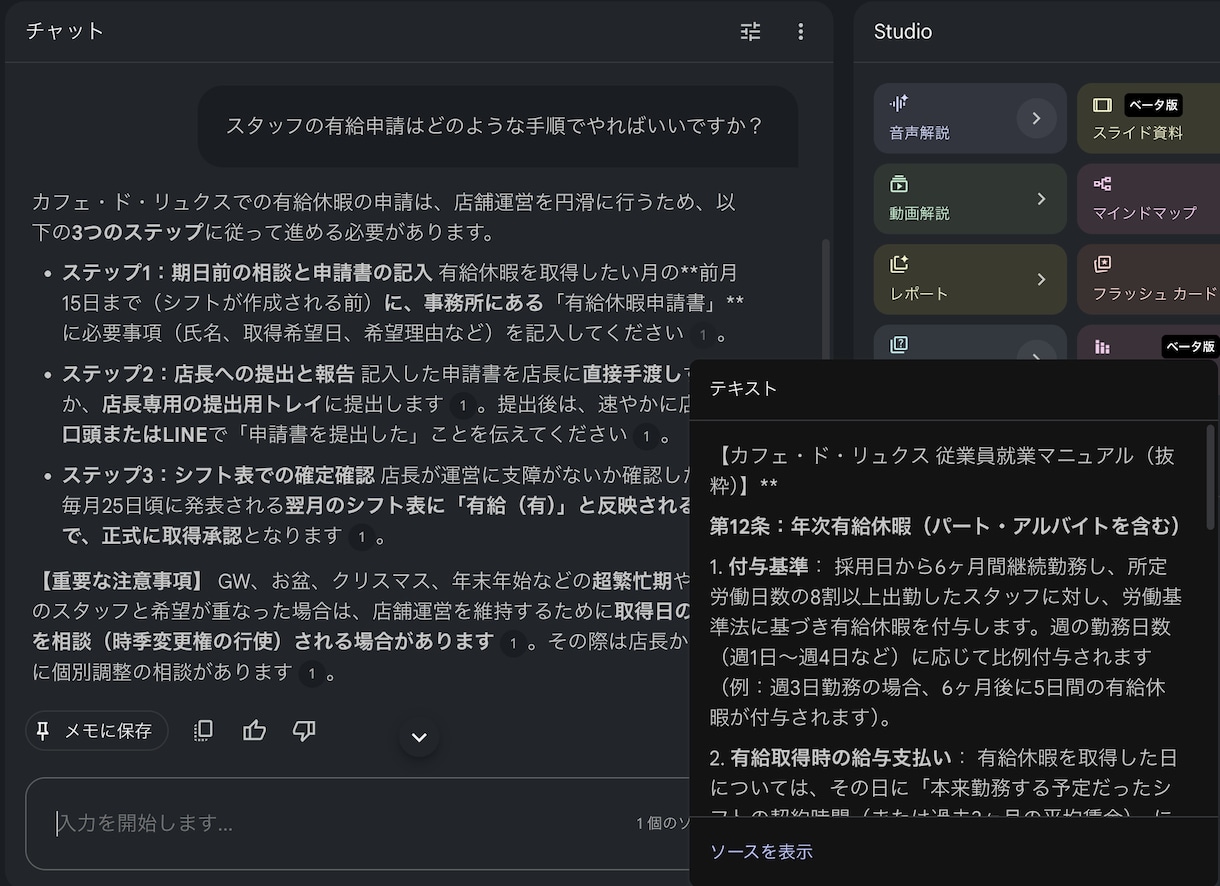1220x886 pixels.
Task: Click 【重要な注意事項】 text
Action: point(121,581)
